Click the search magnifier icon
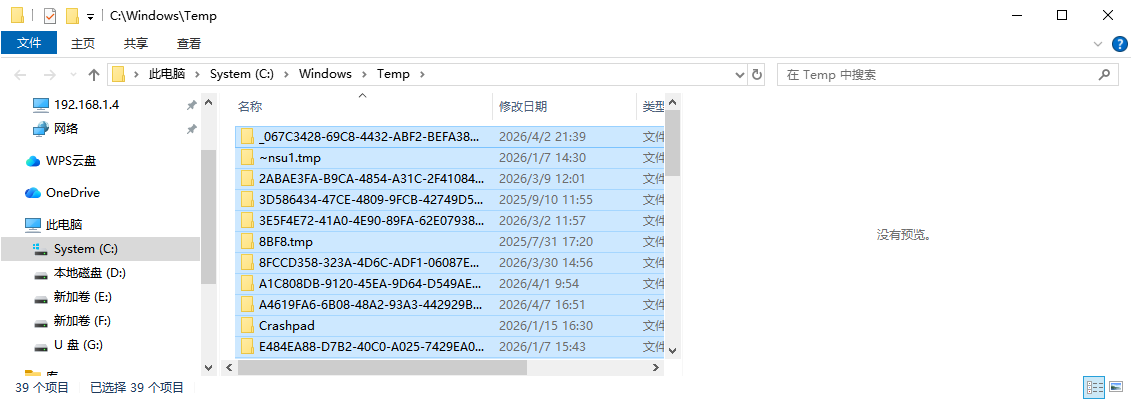Viewport: 1132px width, 400px height. (x=1104, y=74)
